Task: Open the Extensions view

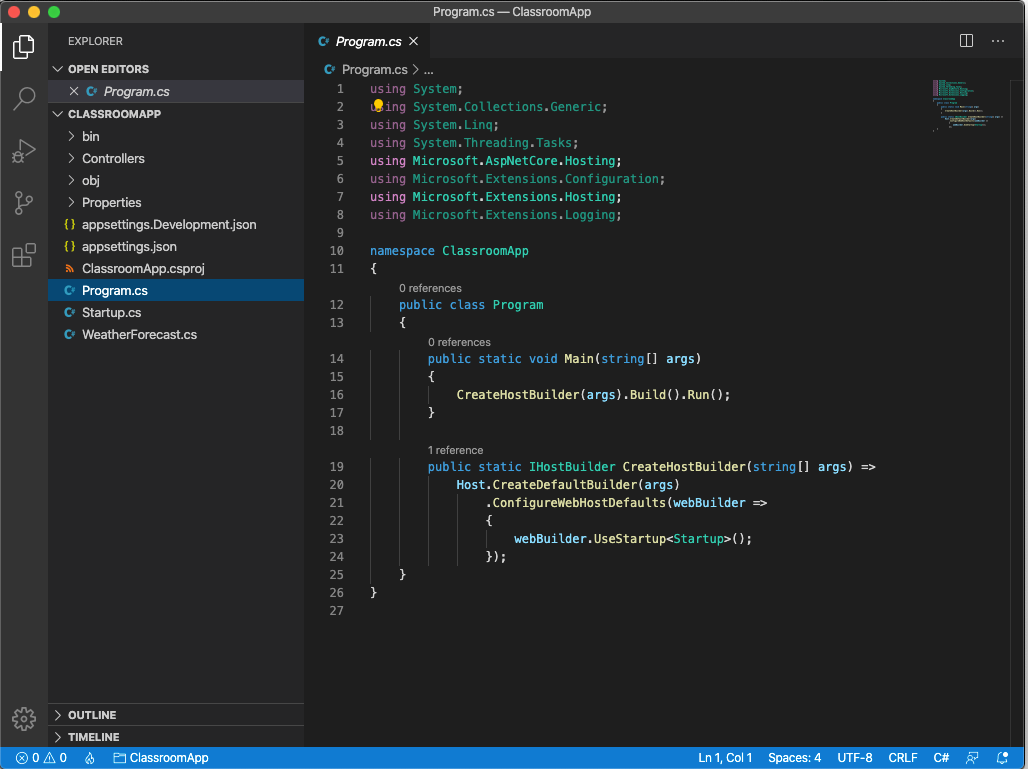Action: 24,255
